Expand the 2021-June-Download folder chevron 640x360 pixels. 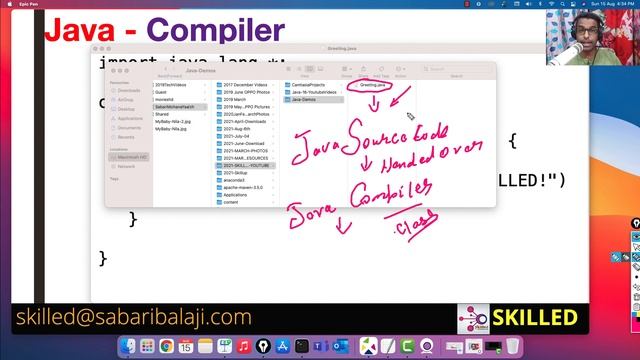273,144
